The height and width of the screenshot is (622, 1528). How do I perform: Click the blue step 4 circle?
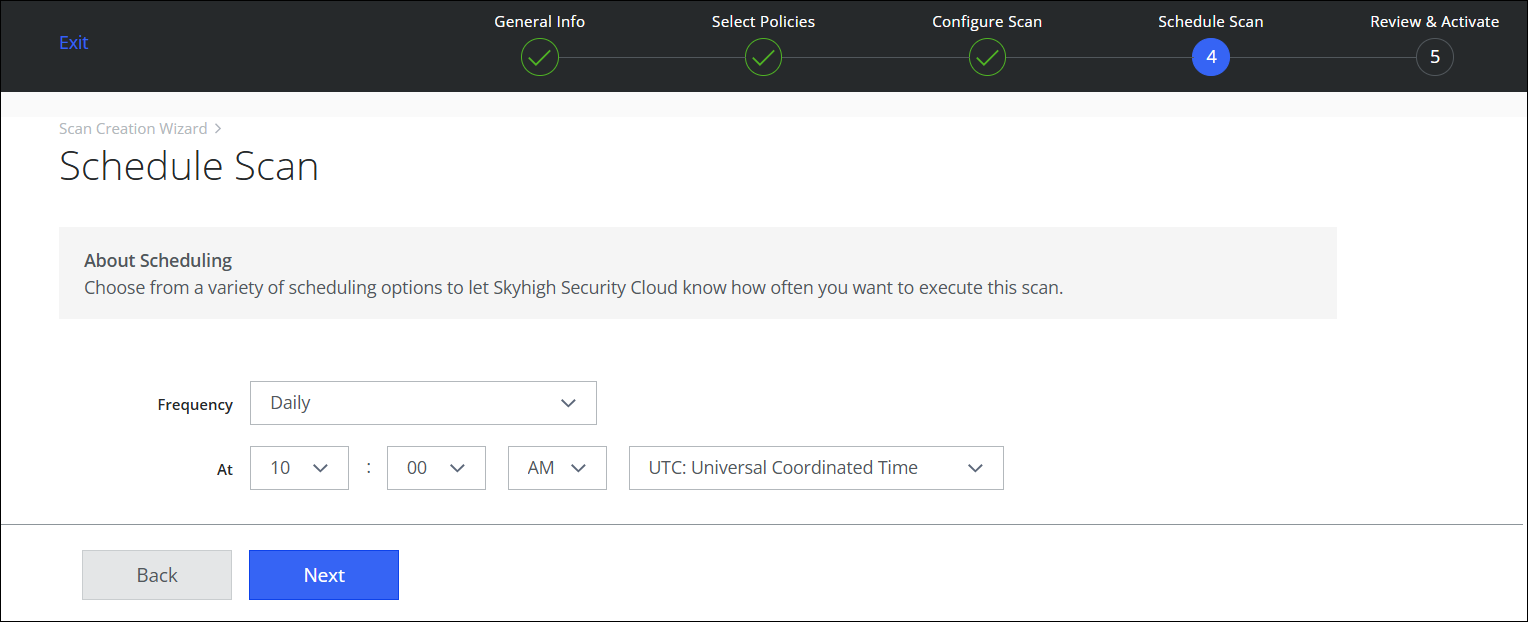[x=1211, y=58]
